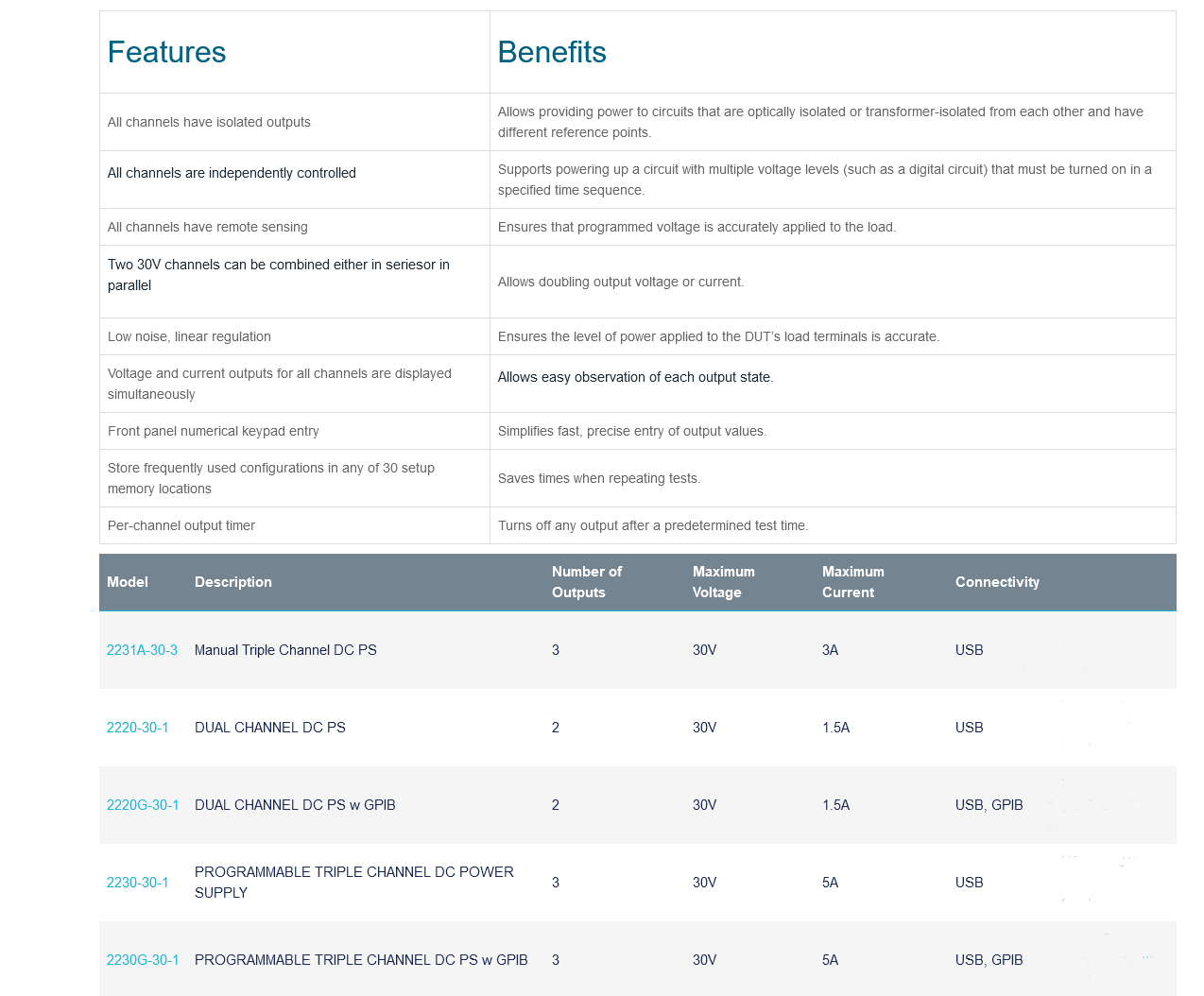The image size is (1204, 996).
Task: Click the Number of Outputs column header
Action: (587, 582)
